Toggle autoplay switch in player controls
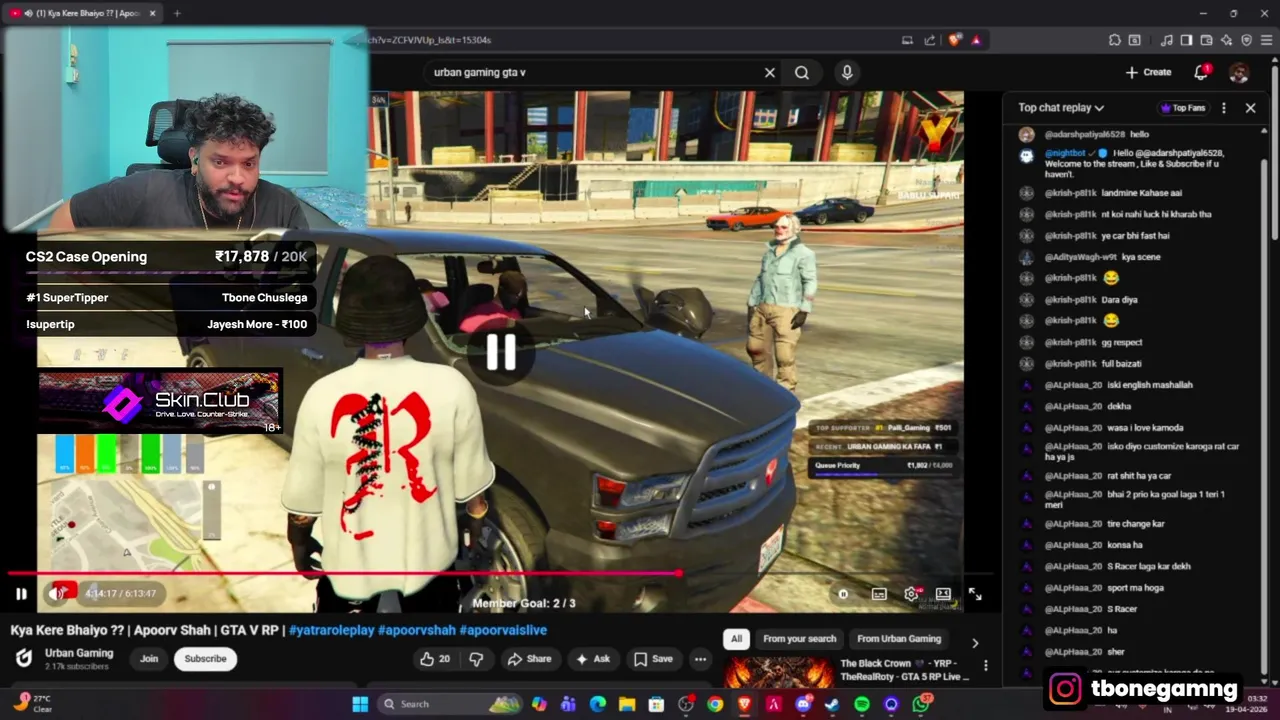Image resolution: width=1280 pixels, height=720 pixels. tap(843, 594)
